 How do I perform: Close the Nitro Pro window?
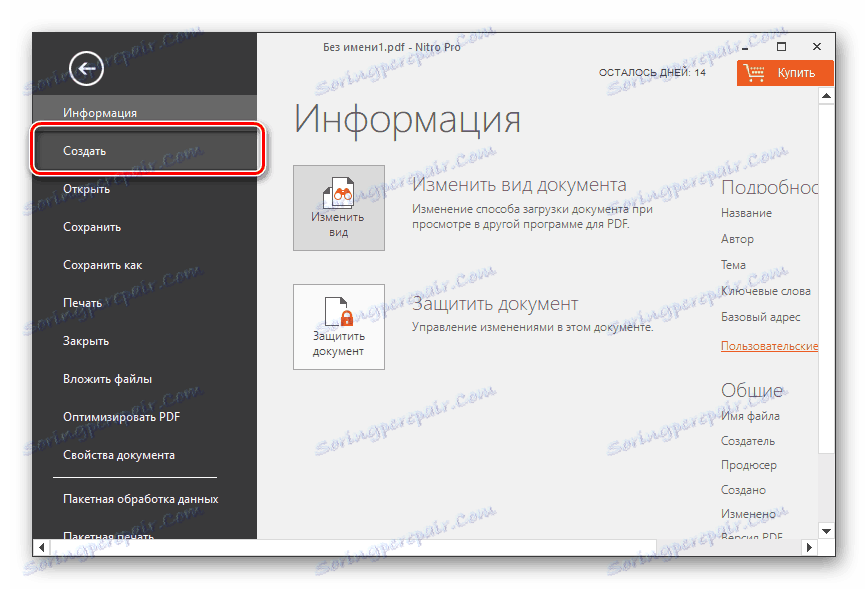pos(817,46)
